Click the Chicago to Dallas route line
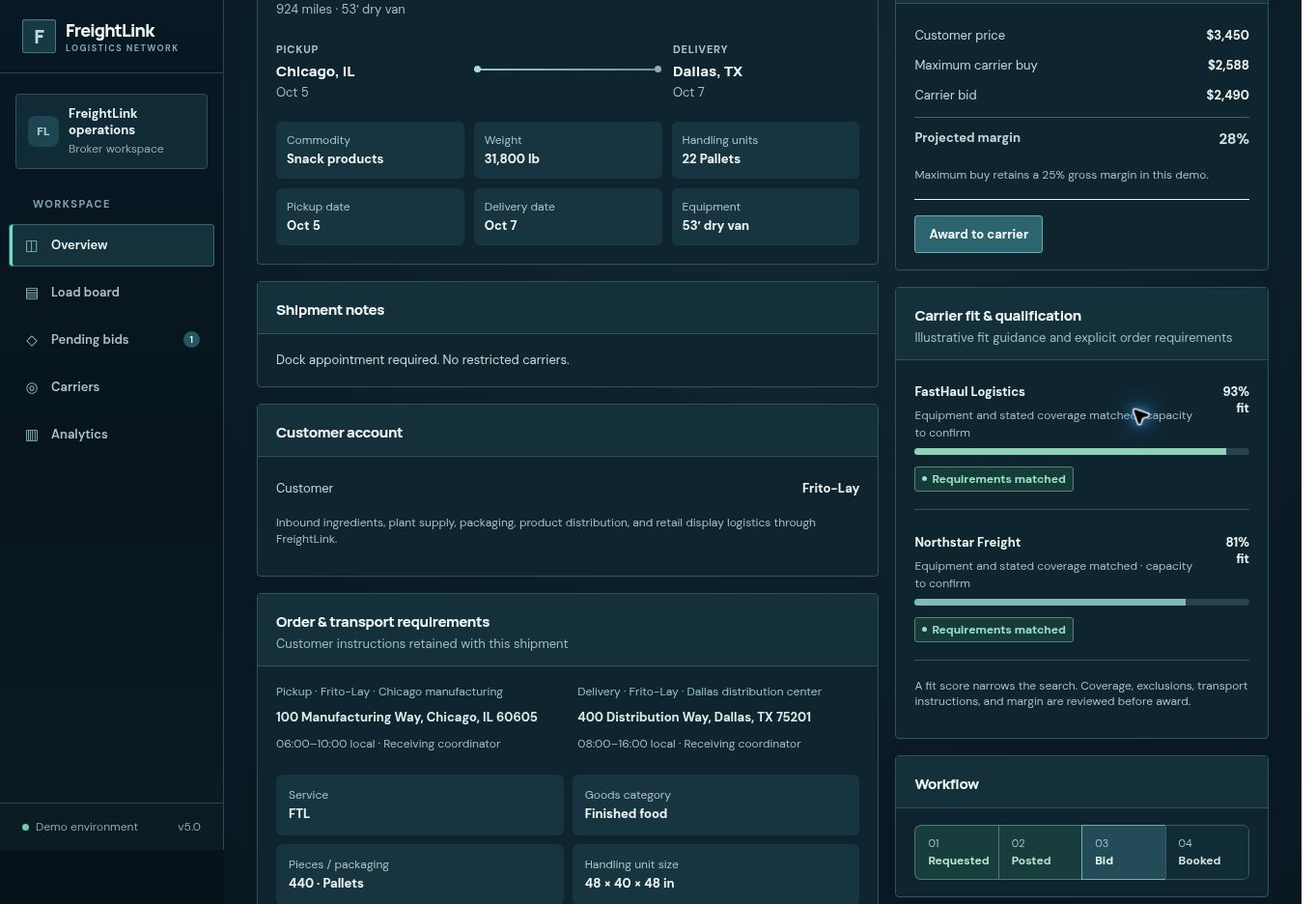 [568, 70]
